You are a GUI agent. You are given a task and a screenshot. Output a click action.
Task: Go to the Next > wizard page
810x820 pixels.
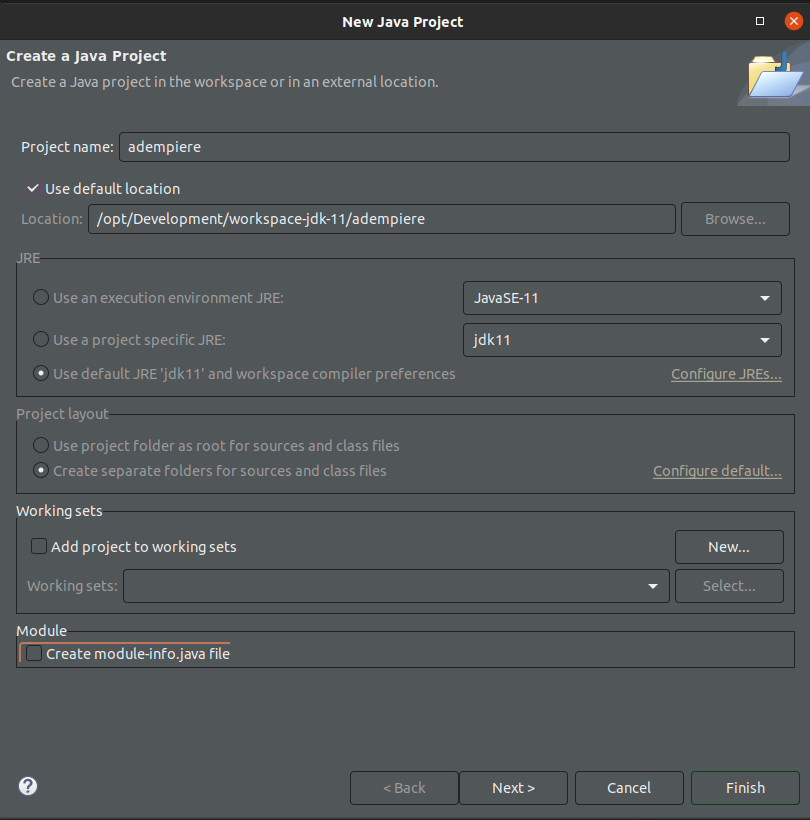[x=513, y=788]
